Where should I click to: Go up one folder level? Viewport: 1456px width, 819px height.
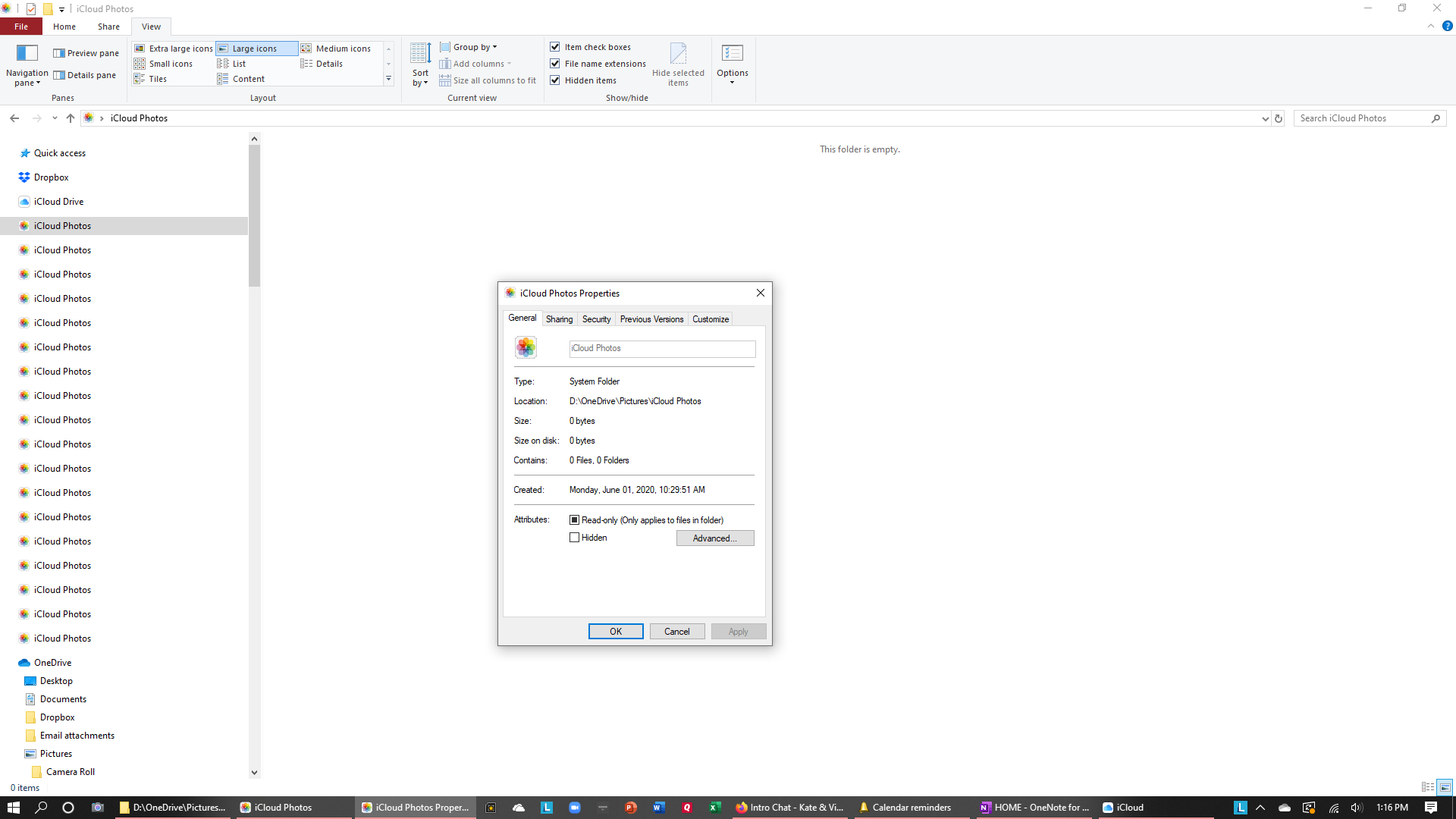coord(71,118)
